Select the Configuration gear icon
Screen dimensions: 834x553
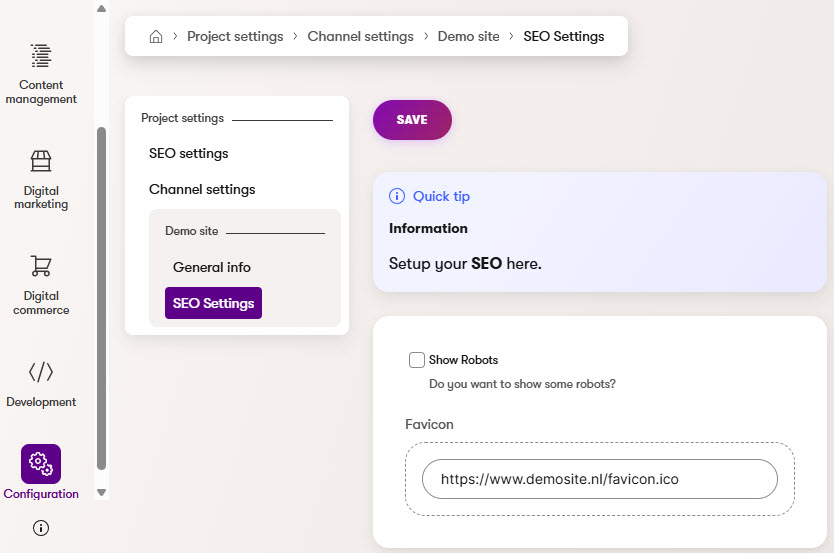(x=41, y=464)
